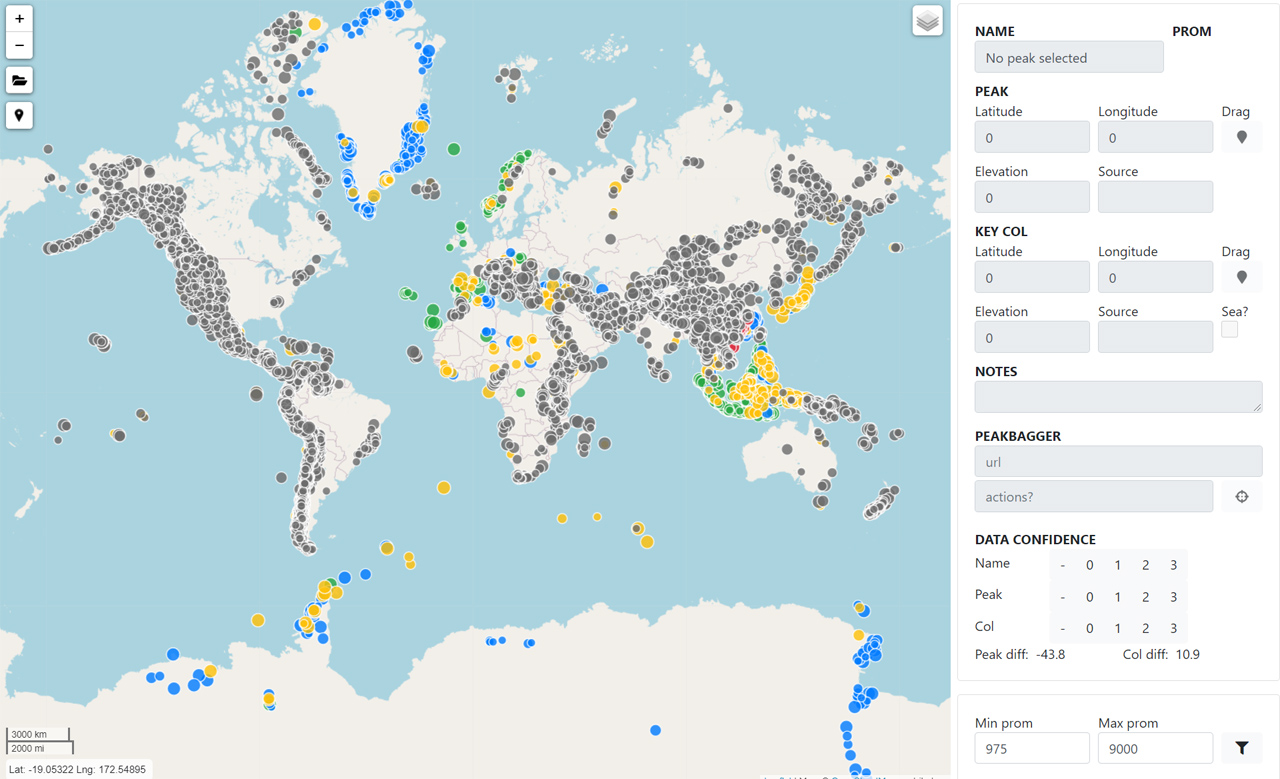Click the Notes text area
The image size is (1280, 779).
1117,396
